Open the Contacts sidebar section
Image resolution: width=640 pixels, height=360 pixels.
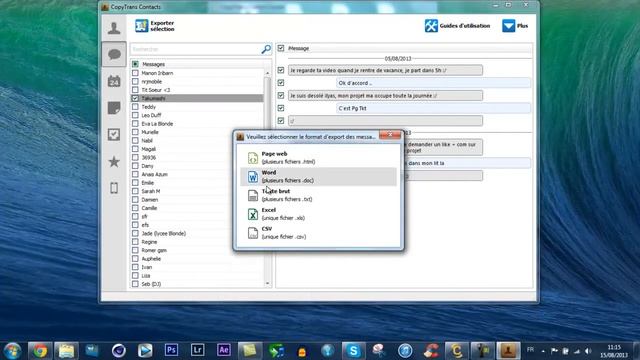[114, 28]
